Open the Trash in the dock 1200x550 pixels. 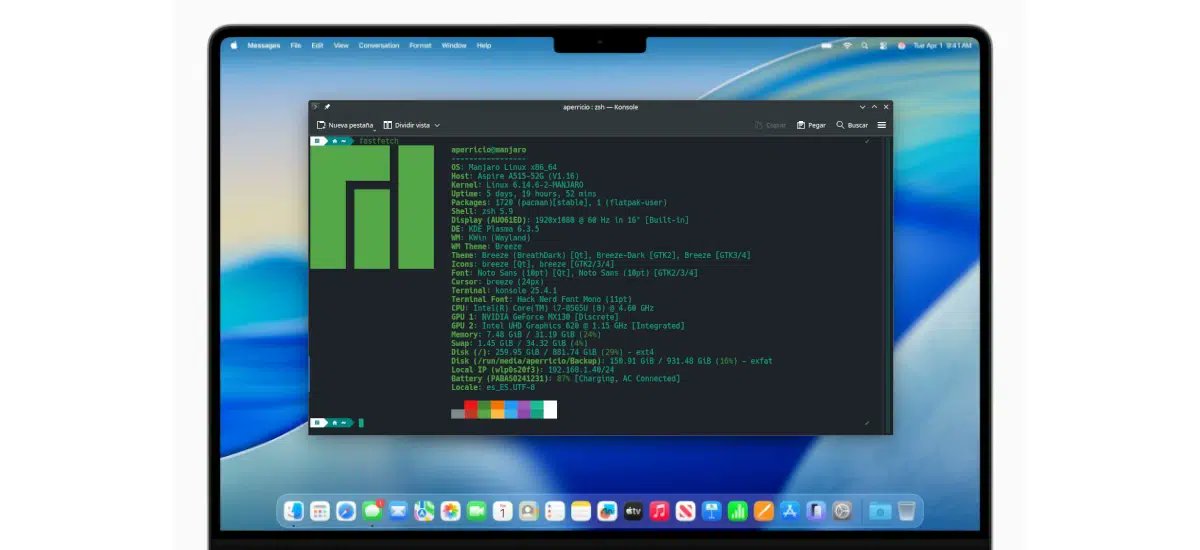pos(906,511)
